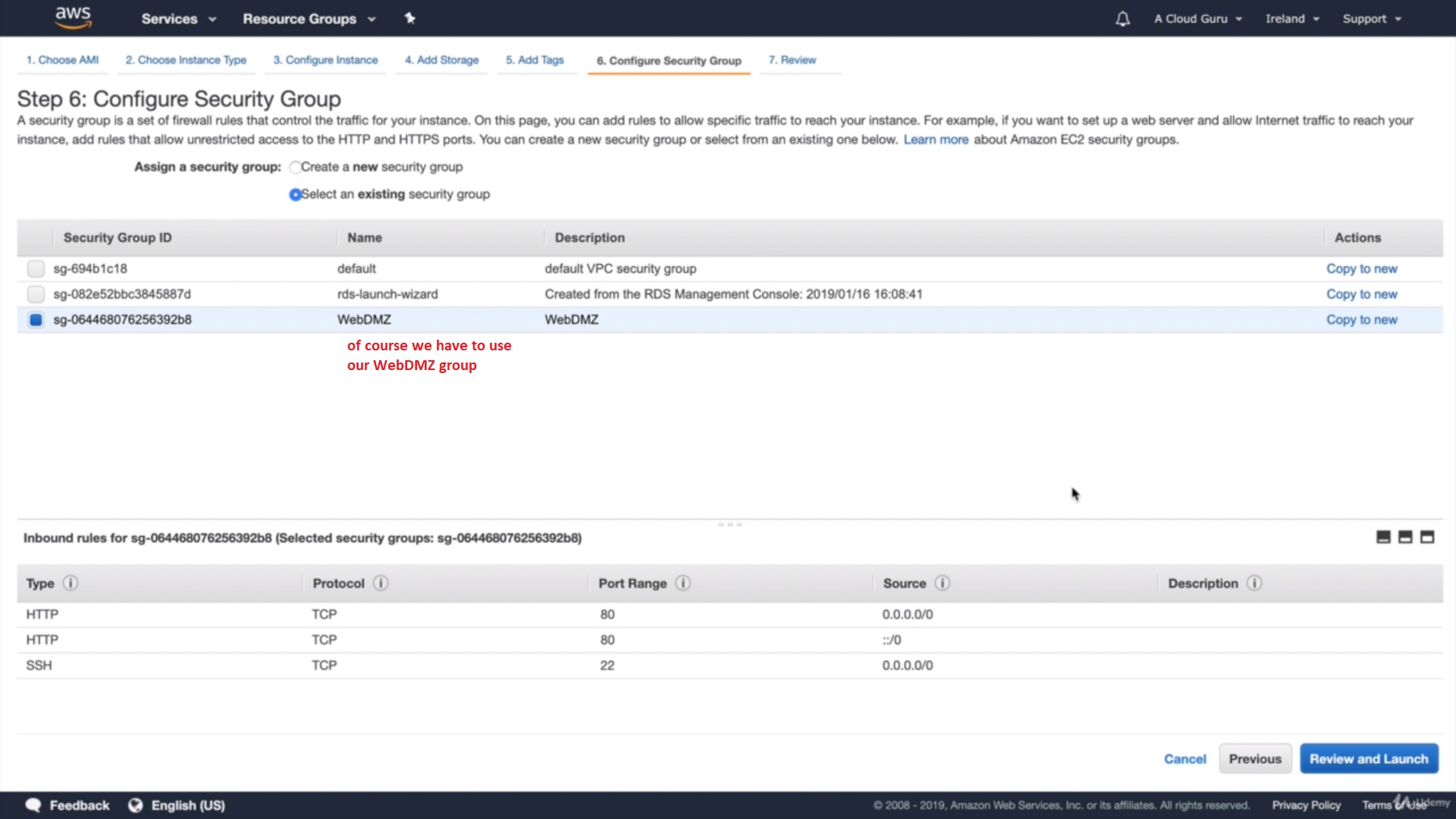Click Copy to new for WebDMZ
This screenshot has width=1456, height=819.
1361,320
